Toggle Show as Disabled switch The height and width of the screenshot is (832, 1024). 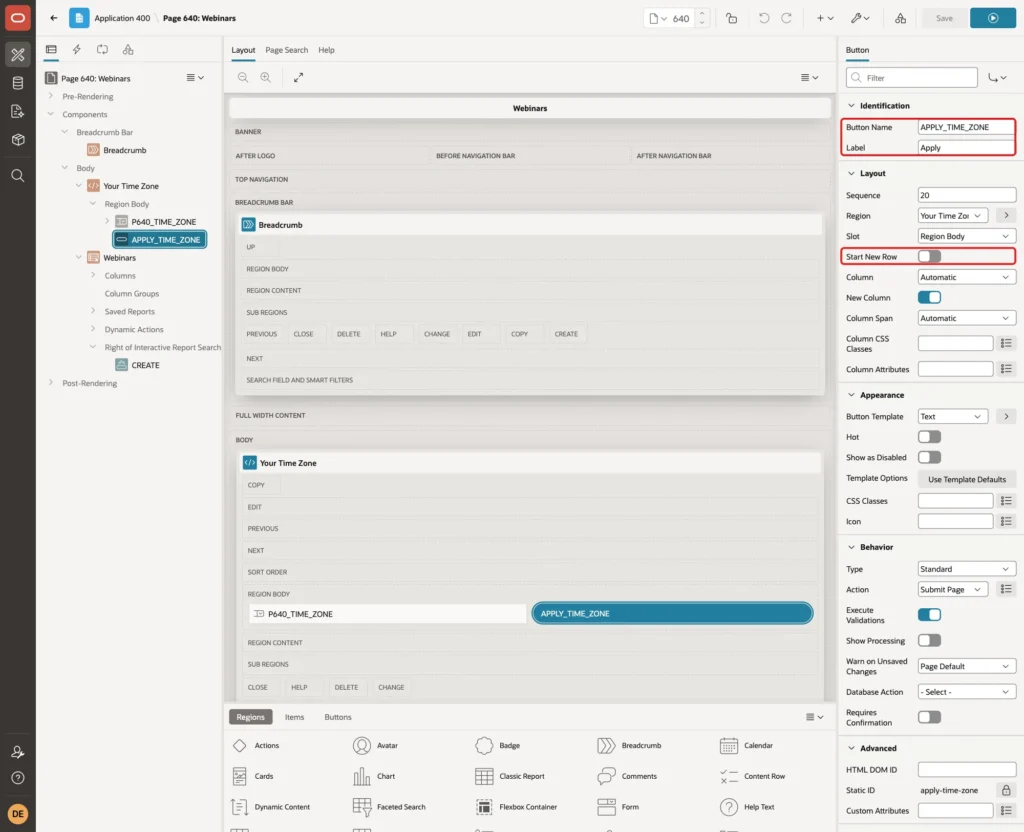[x=929, y=457]
